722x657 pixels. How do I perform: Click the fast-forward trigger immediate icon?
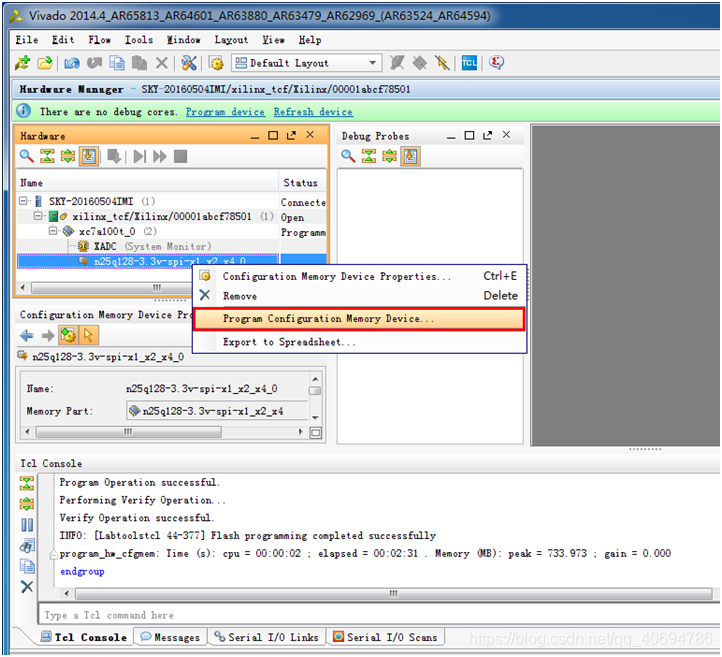(160, 157)
